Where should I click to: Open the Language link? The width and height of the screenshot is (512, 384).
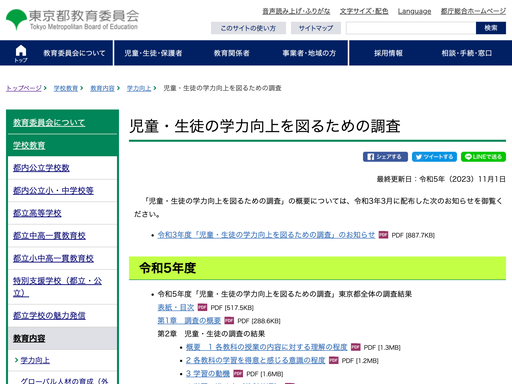pos(414,11)
